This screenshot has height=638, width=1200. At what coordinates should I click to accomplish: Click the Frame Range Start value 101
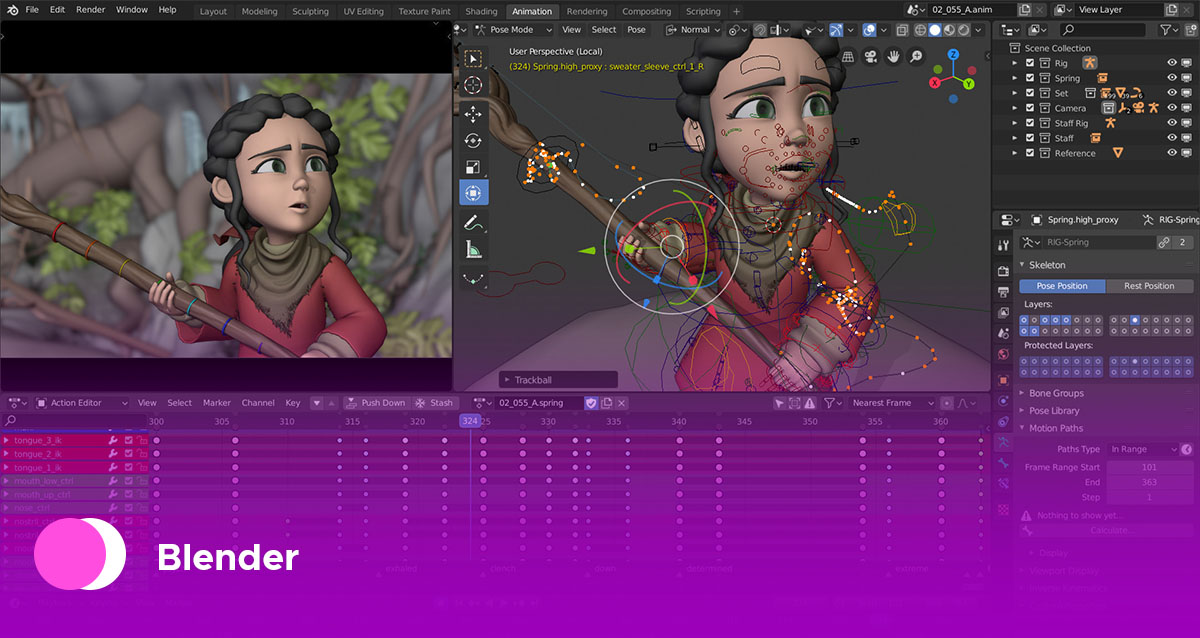[1149, 467]
